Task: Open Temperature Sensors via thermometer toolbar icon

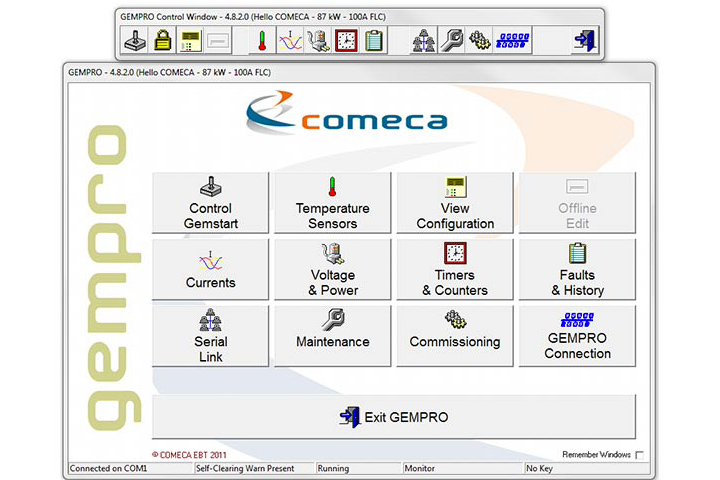Action: pos(262,40)
